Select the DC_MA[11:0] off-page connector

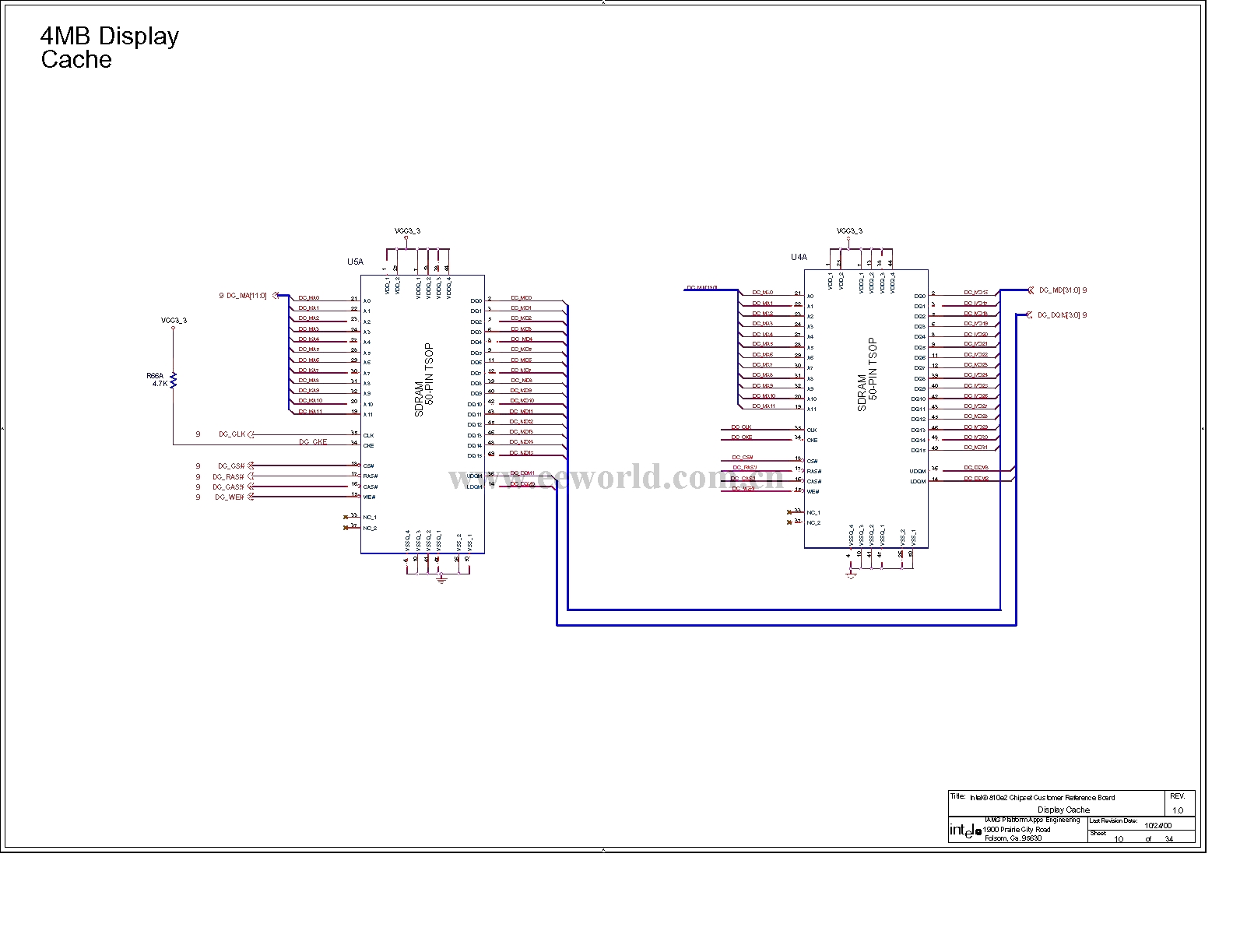[275, 296]
